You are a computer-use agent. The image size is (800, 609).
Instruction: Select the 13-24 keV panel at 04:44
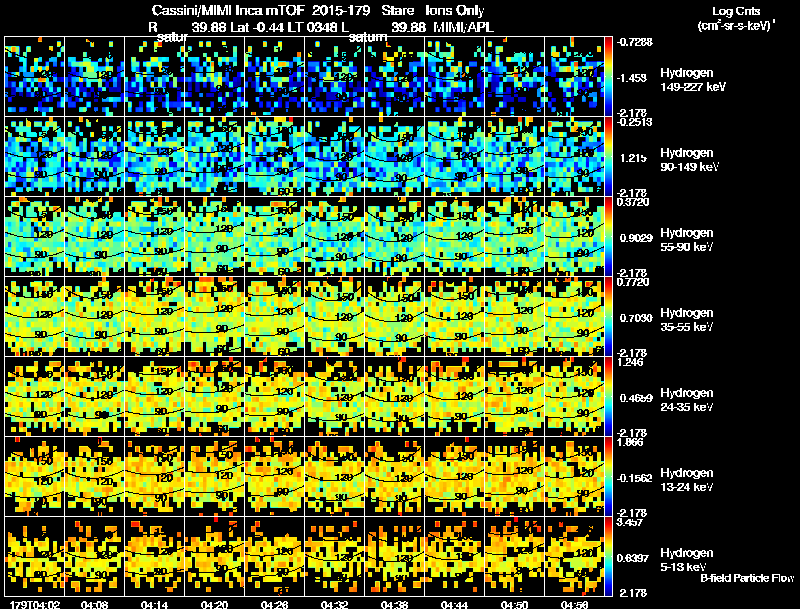click(454, 476)
